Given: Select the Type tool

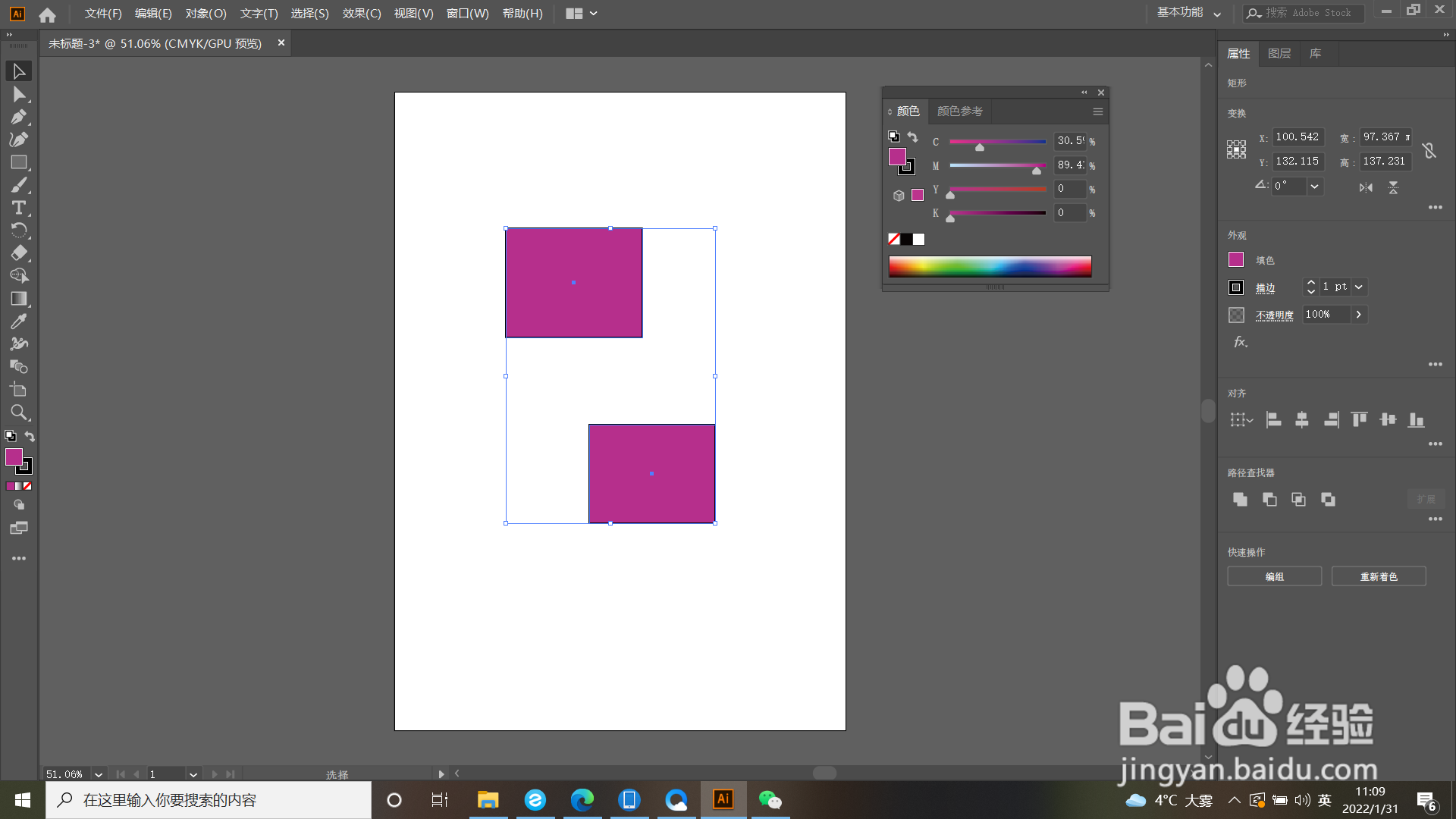Looking at the screenshot, I should pos(19,208).
